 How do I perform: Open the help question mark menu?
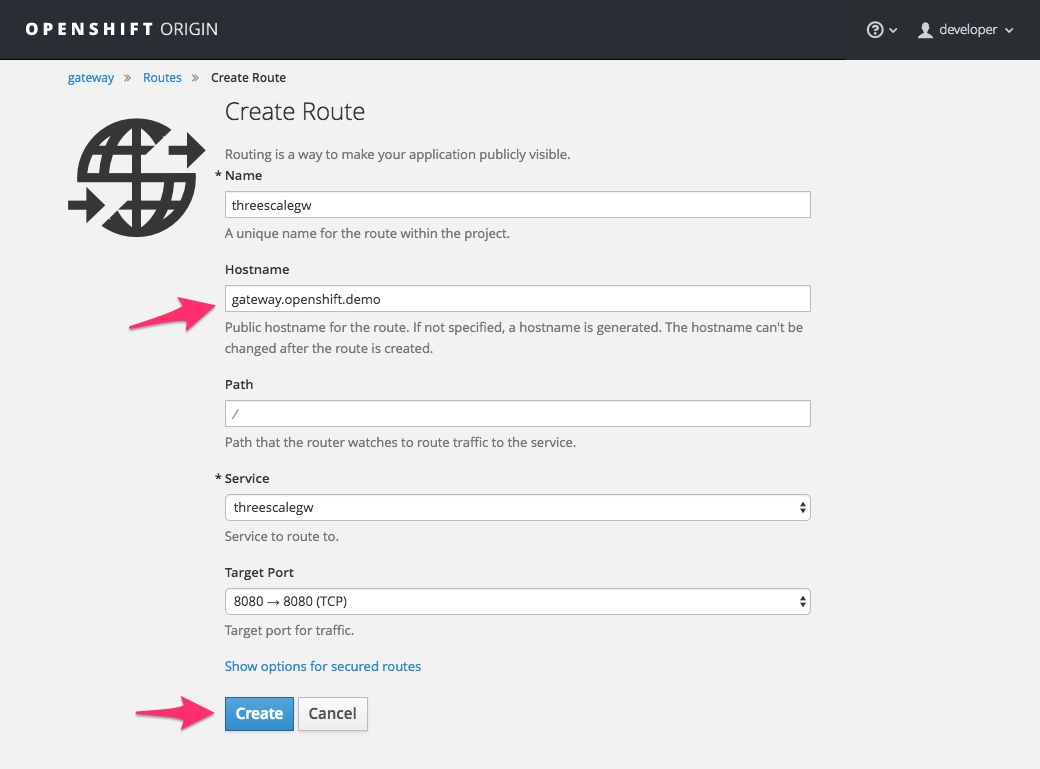coord(876,30)
